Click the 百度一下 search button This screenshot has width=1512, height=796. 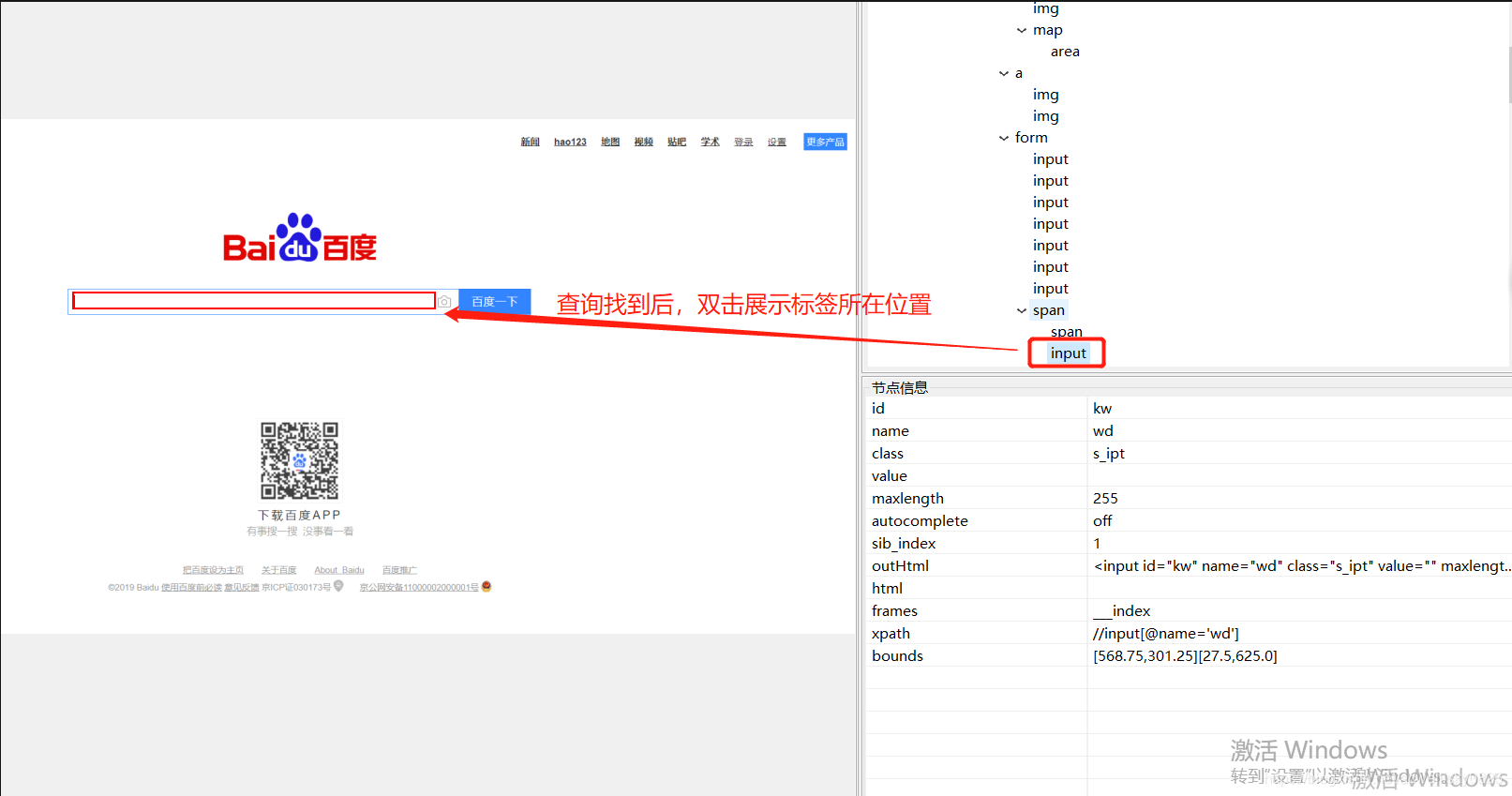[x=495, y=302]
